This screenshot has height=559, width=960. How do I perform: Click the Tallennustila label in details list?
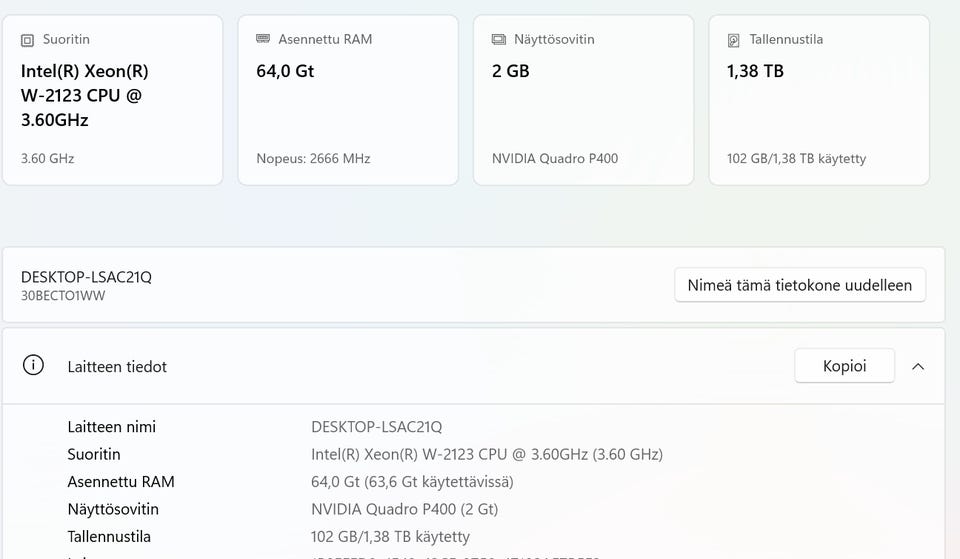point(109,536)
